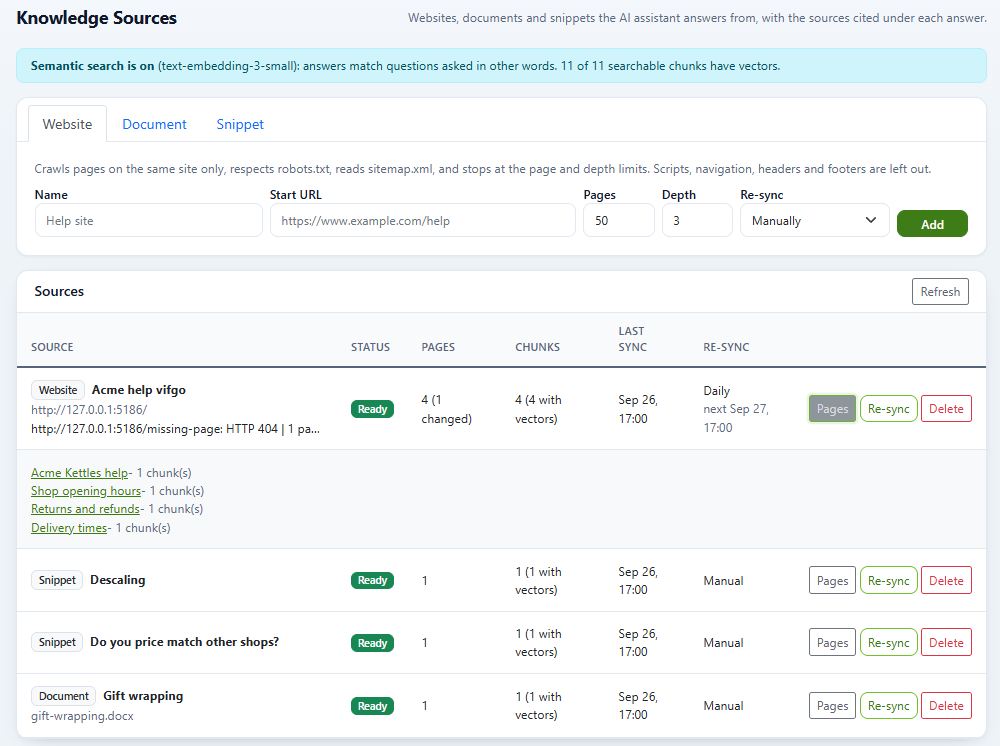The width and height of the screenshot is (1000, 746).
Task: Re-sync the Descaling snippet
Action: 888,580
